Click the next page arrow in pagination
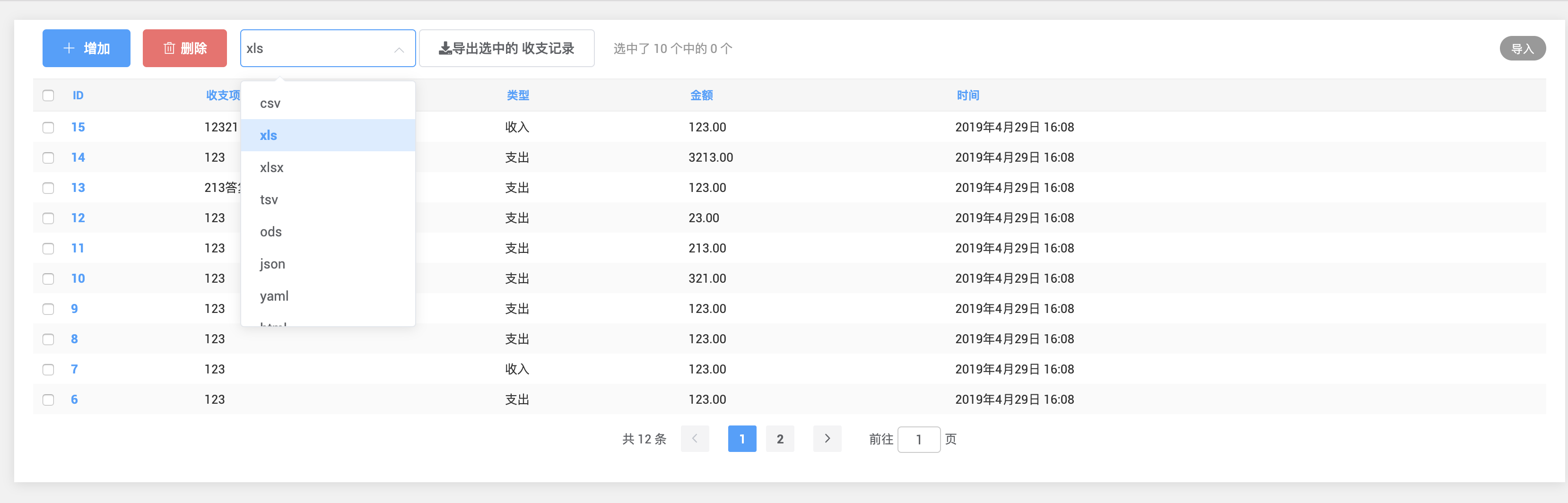This screenshot has height=503, width=1568. [x=827, y=439]
